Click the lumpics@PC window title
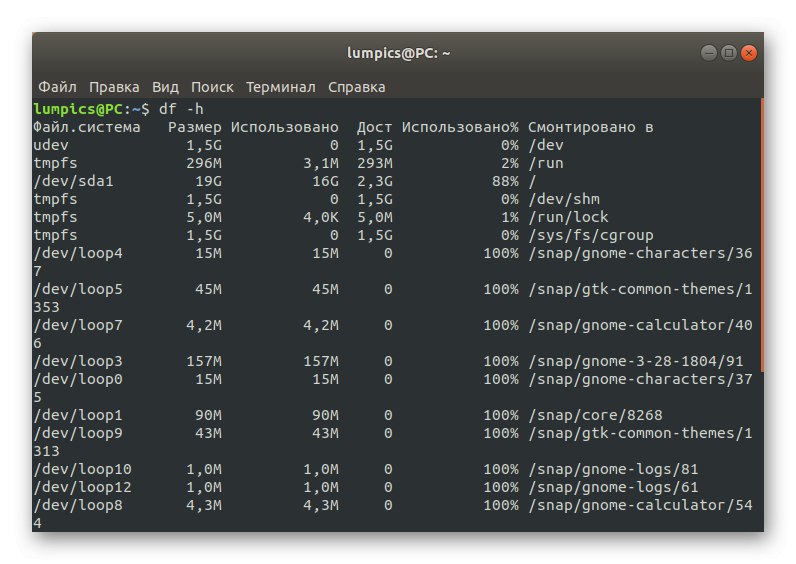This screenshot has width=796, height=564. tap(397, 52)
